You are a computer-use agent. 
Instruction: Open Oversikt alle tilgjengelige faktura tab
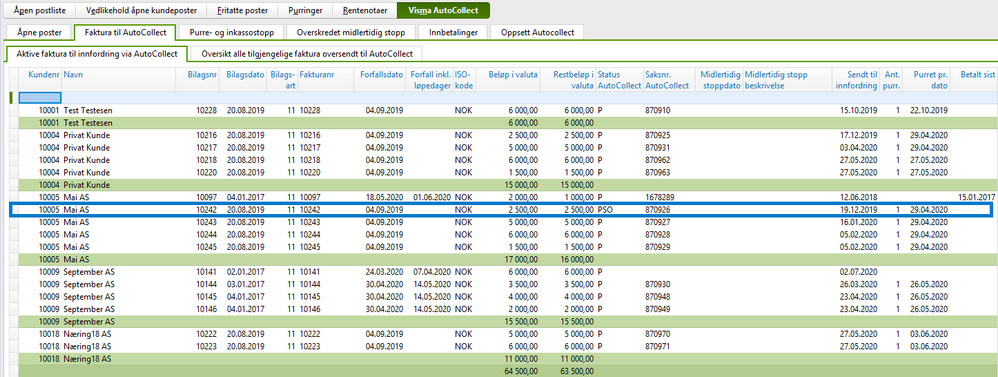point(307,54)
